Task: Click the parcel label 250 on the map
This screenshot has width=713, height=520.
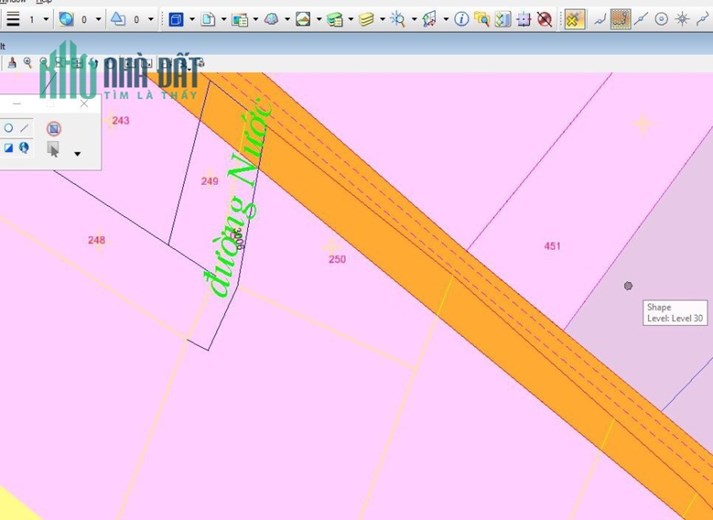Action: pos(337,259)
